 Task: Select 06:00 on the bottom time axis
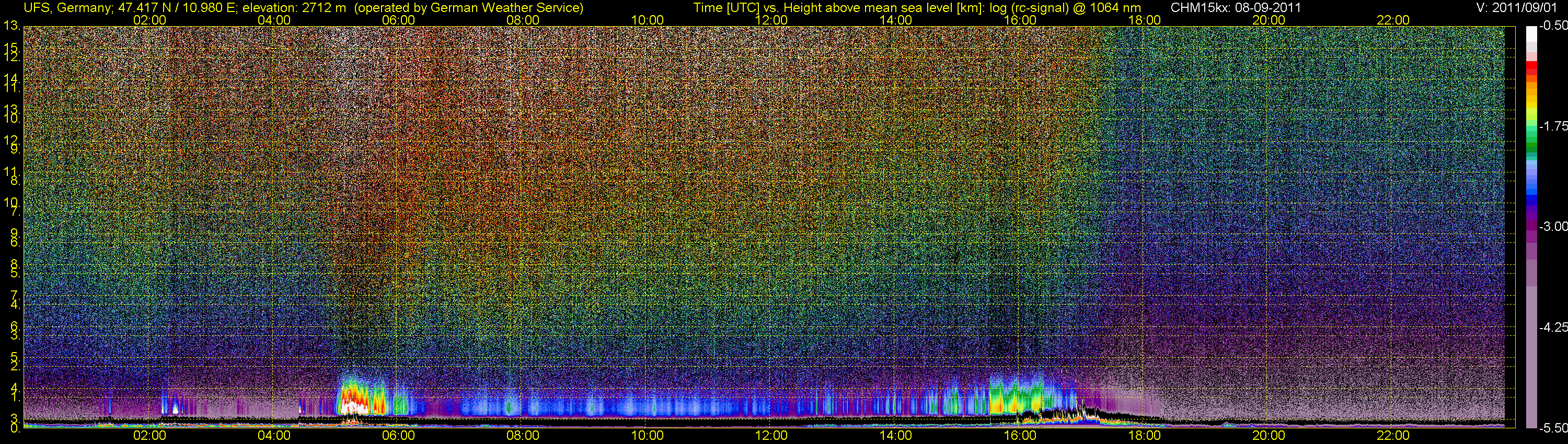tap(399, 436)
